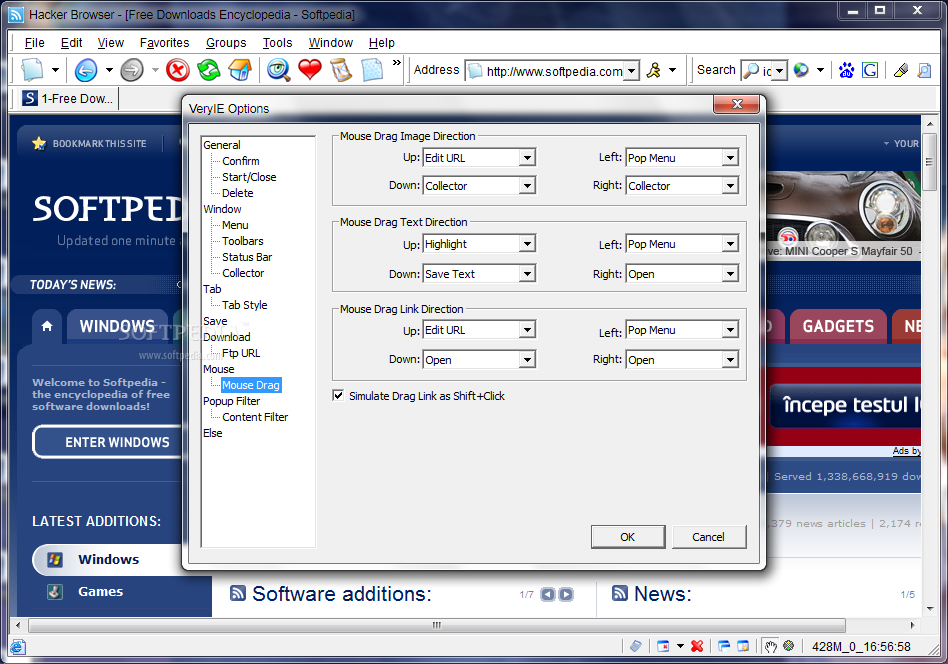Open the Tools menu

(278, 42)
